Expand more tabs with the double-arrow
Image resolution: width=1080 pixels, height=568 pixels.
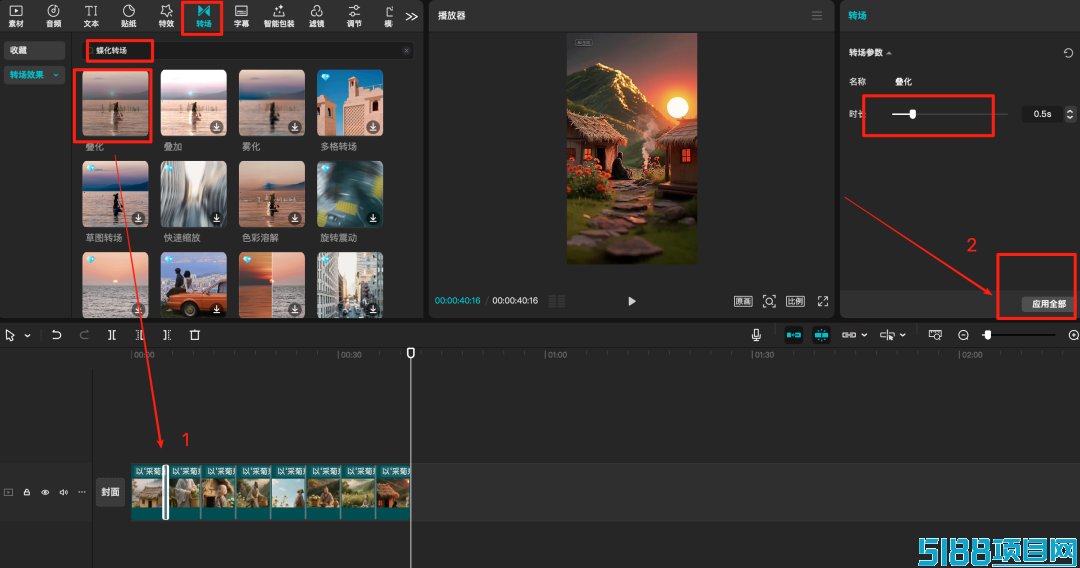(411, 16)
